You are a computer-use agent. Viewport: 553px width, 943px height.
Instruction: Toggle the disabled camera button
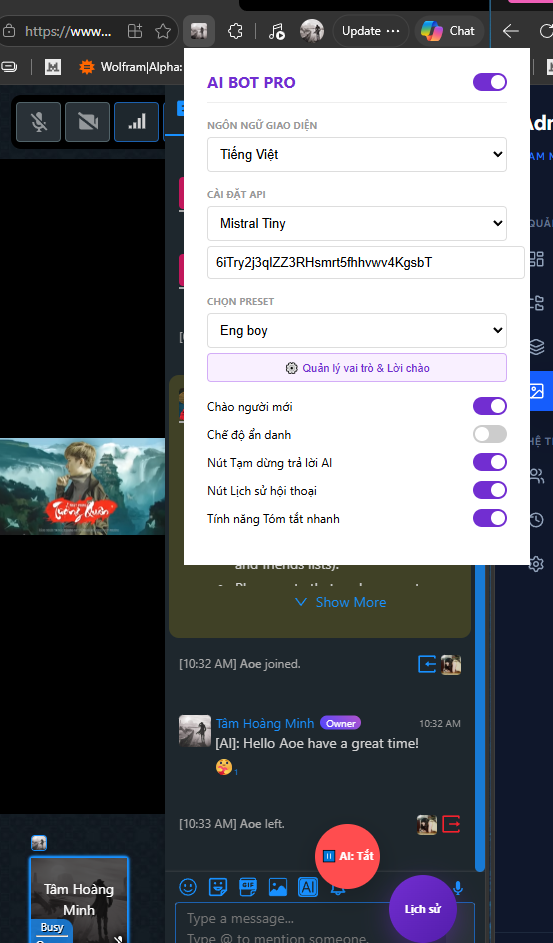tap(88, 122)
